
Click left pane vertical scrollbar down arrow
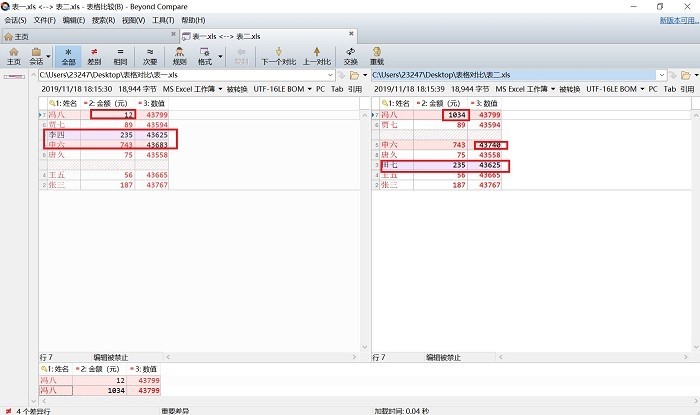pos(364,347)
